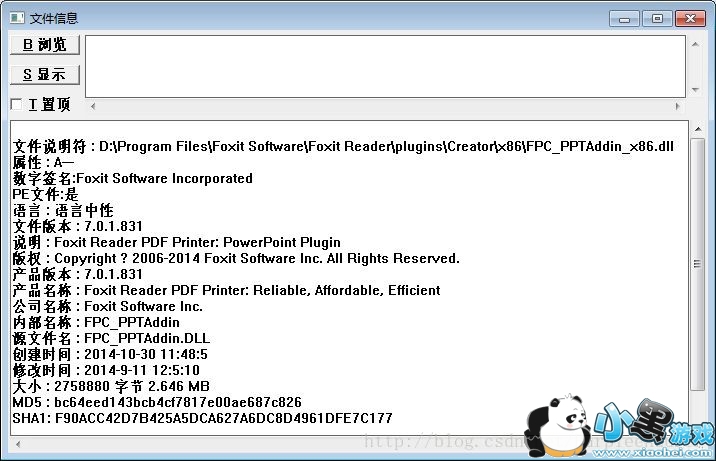The width and height of the screenshot is (716, 461).
Task: Click the down arrow of the top input box scrollbar
Action: [695, 89]
